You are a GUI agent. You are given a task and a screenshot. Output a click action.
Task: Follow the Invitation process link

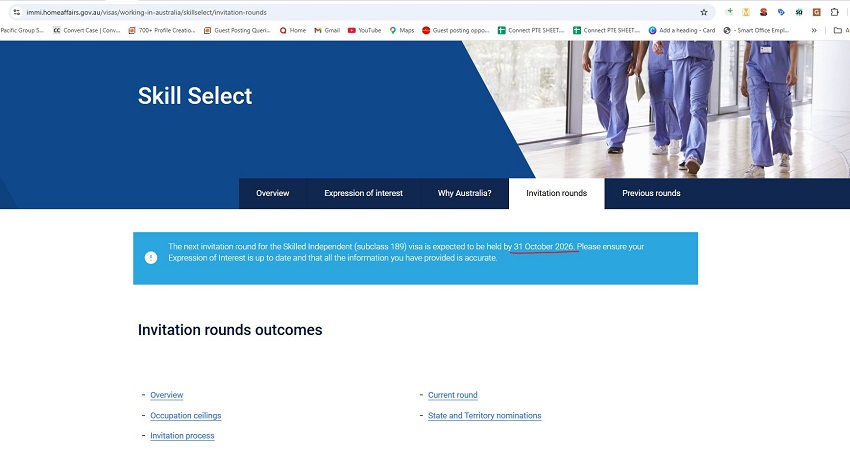(x=182, y=436)
